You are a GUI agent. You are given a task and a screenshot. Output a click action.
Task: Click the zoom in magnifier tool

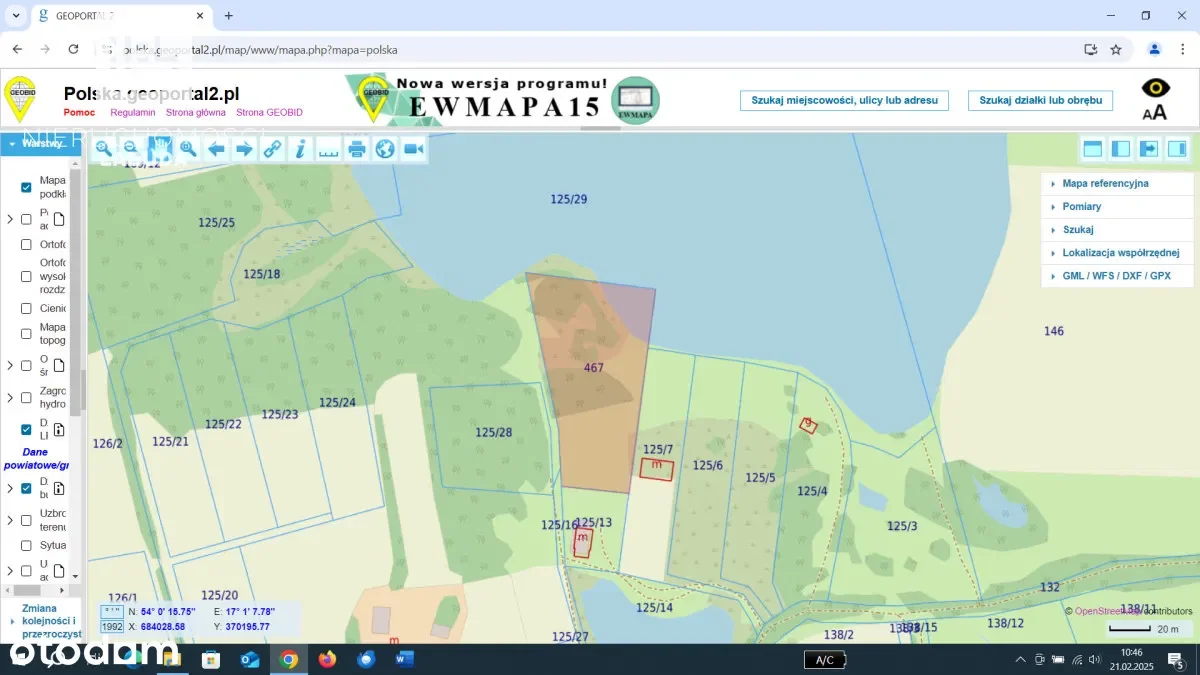tap(102, 149)
